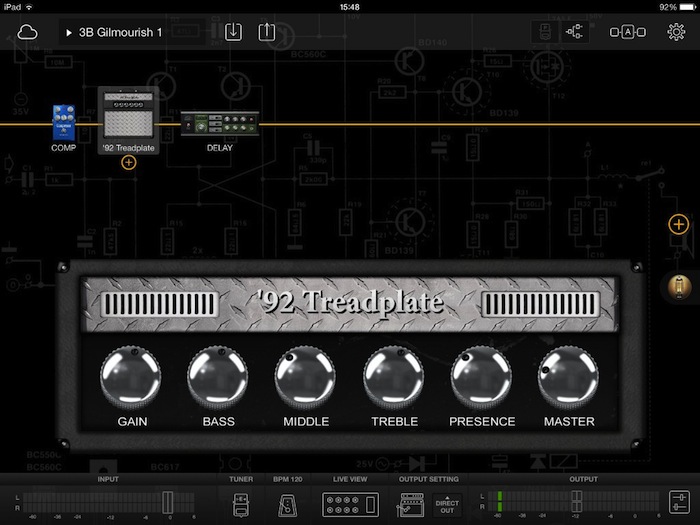Image resolution: width=700 pixels, height=525 pixels.
Task: Switch to Live View
Action: point(350,504)
